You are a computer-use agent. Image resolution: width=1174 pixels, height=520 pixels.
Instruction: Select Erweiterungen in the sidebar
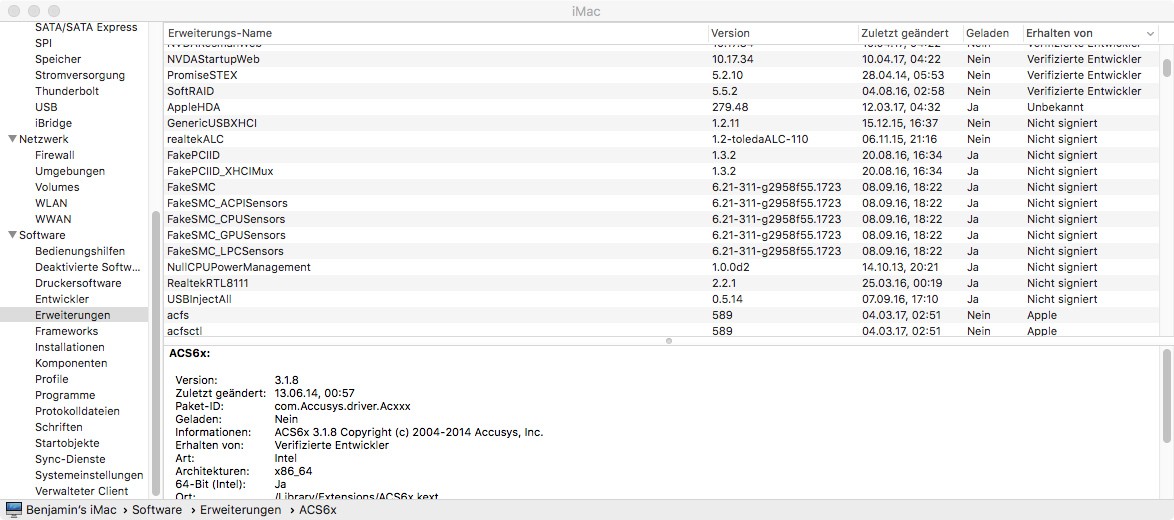tap(75, 315)
